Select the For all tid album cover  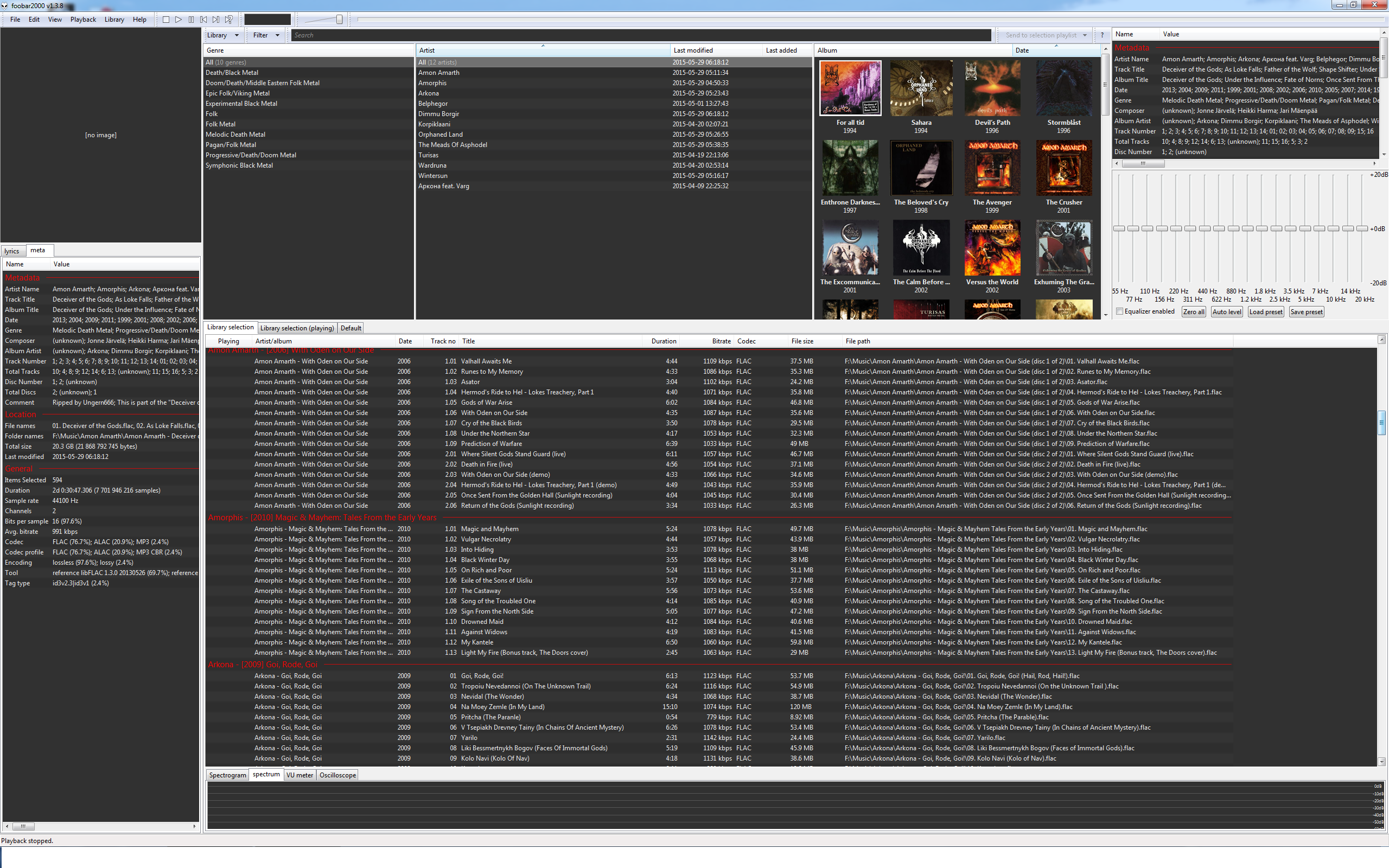[850, 88]
